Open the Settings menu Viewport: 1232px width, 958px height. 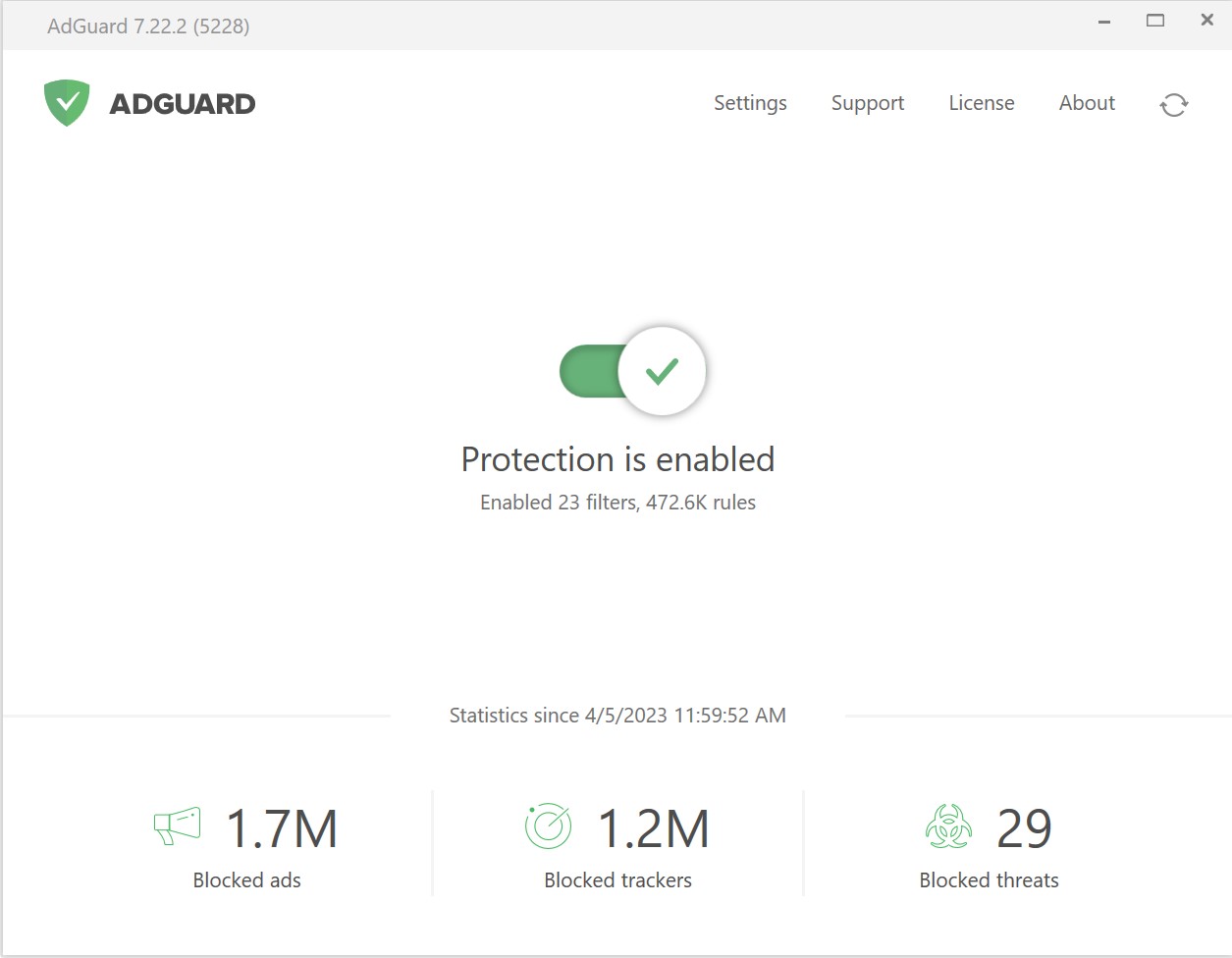[750, 102]
